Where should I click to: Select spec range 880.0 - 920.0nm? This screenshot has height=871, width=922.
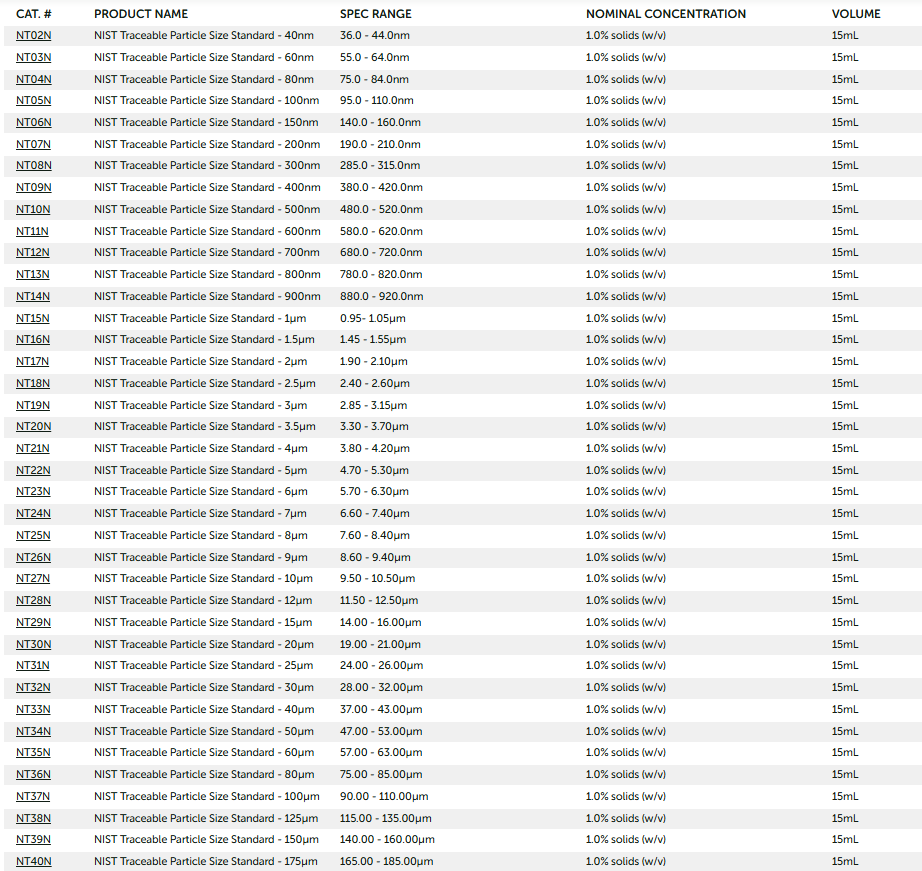click(381, 296)
